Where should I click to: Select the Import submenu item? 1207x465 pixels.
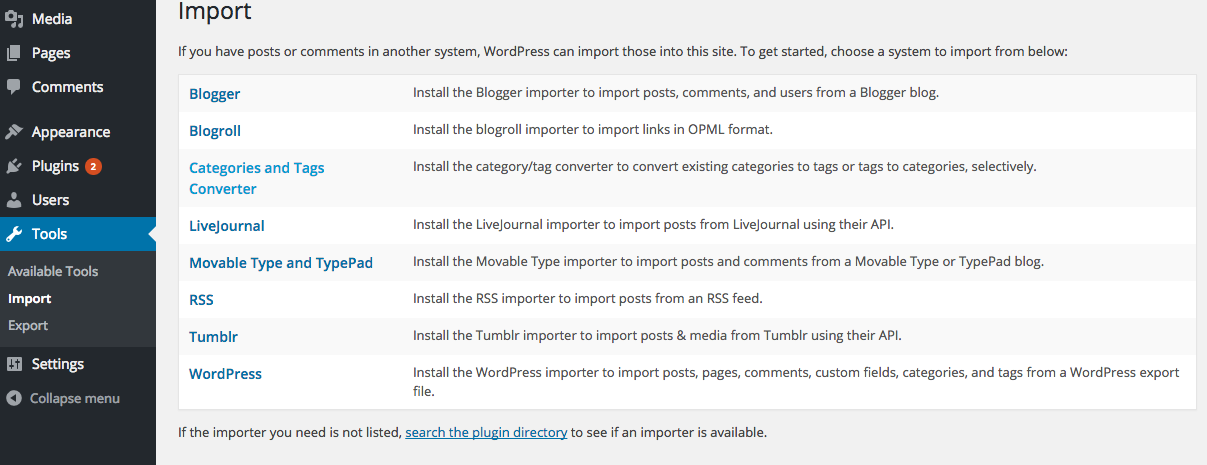pyautogui.click(x=30, y=298)
